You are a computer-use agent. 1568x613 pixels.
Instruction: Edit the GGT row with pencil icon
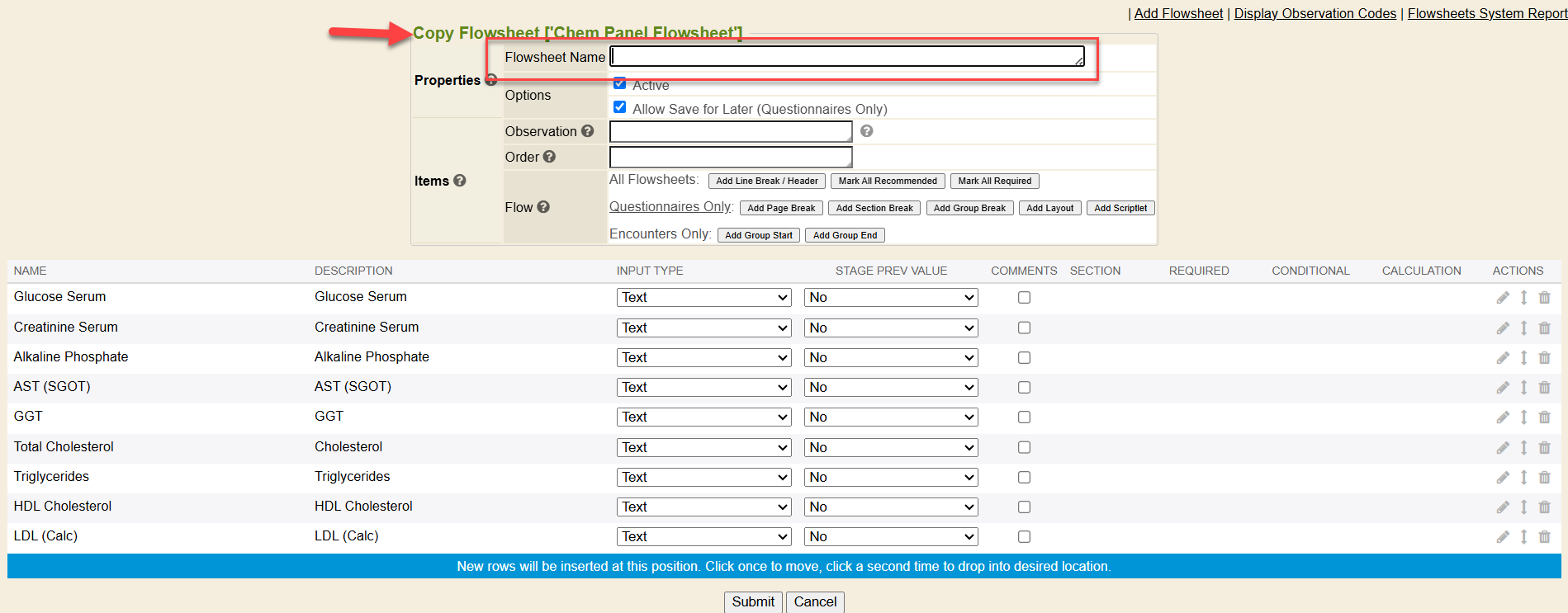click(1503, 417)
